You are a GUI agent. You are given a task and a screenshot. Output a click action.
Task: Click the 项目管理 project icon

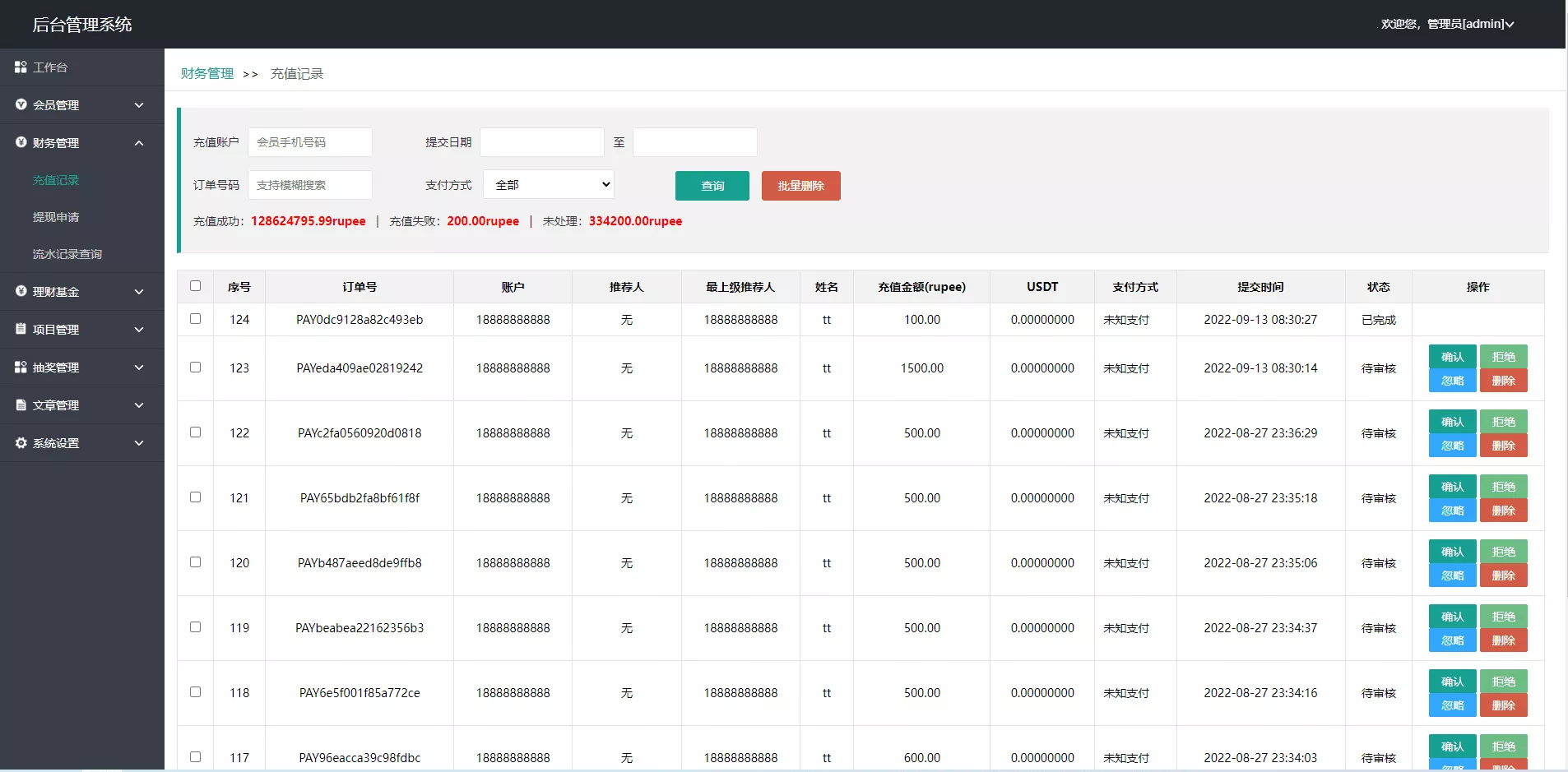tap(21, 329)
